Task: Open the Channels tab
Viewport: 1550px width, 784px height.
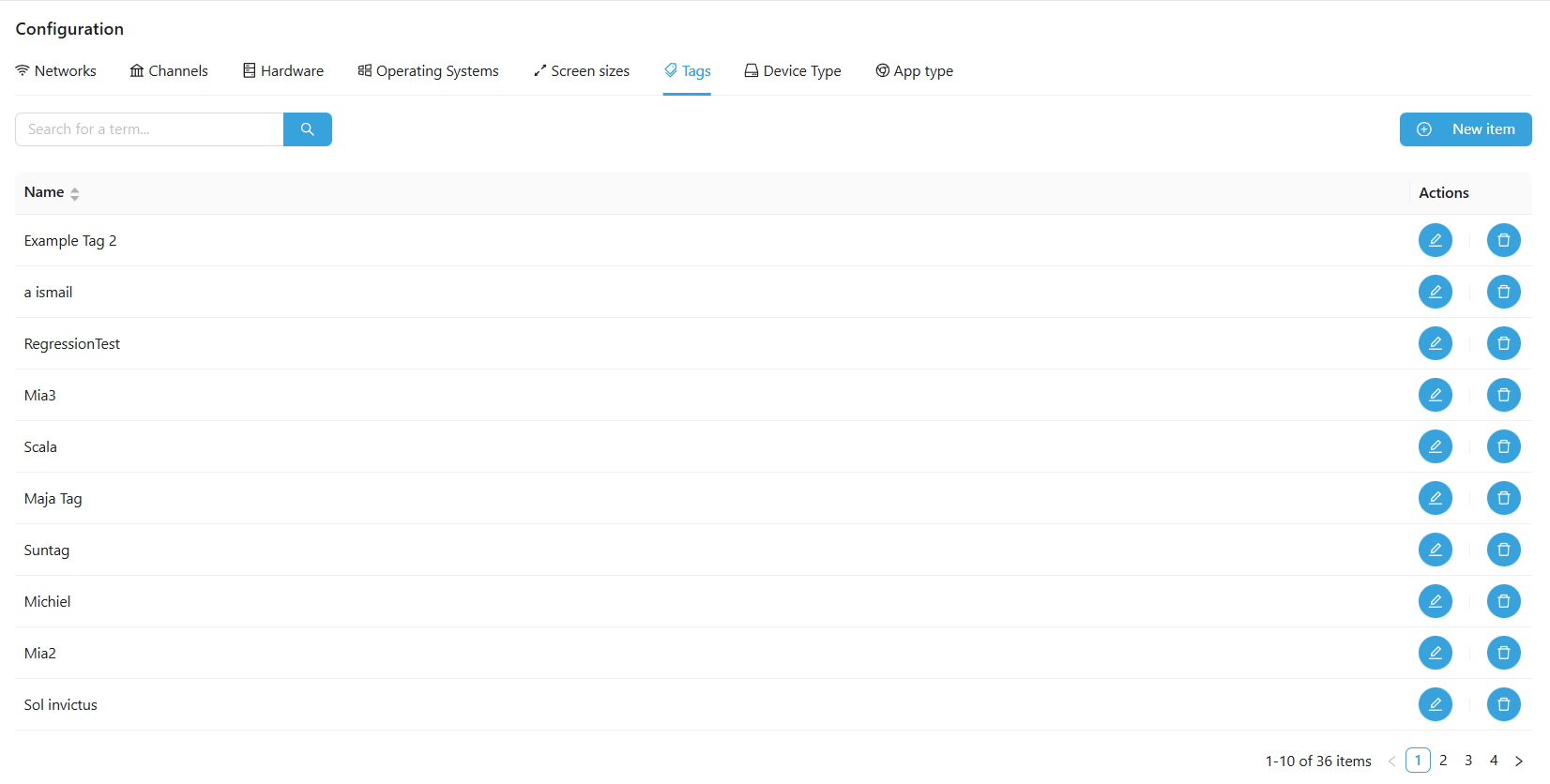Action: pyautogui.click(x=169, y=71)
